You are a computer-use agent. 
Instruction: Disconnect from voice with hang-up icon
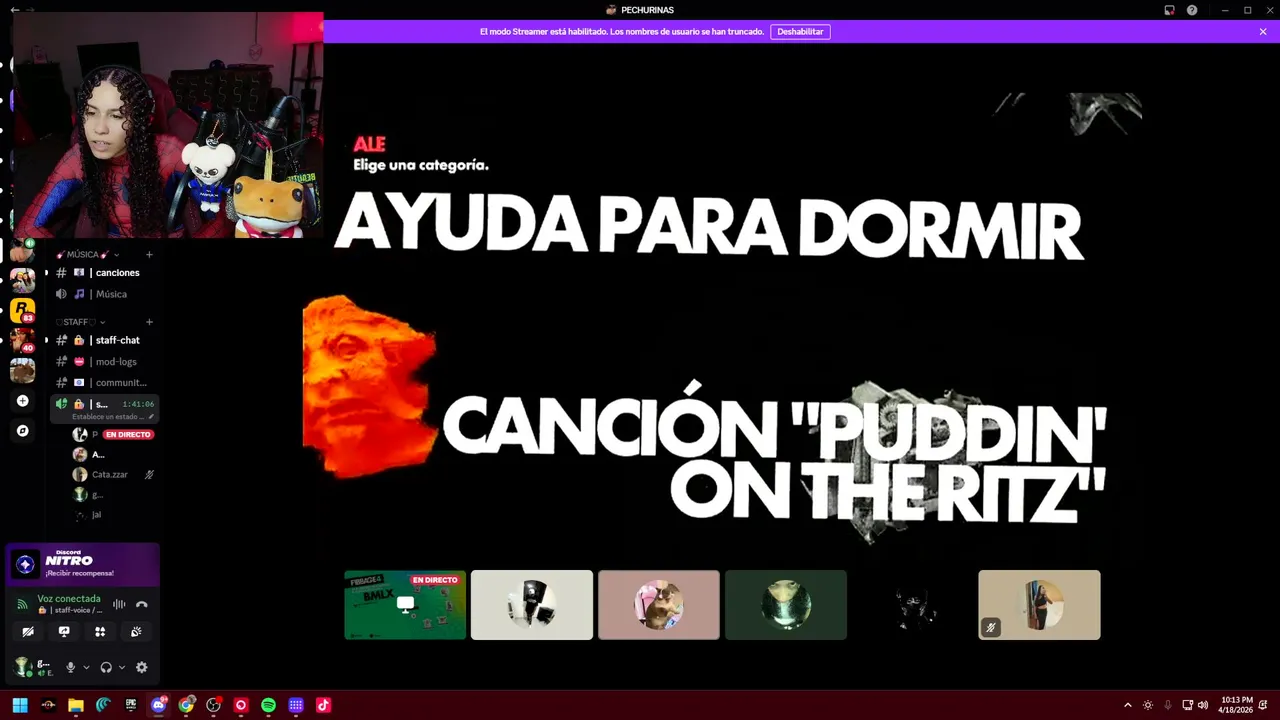142,604
